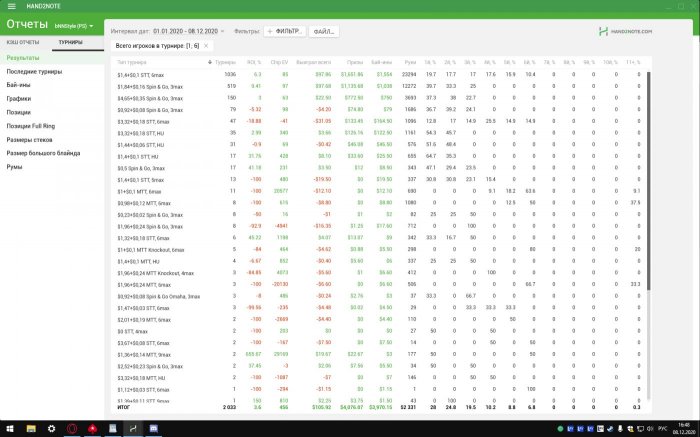Switch the РУС input language indicator
700x437 pixels.
(663, 429)
